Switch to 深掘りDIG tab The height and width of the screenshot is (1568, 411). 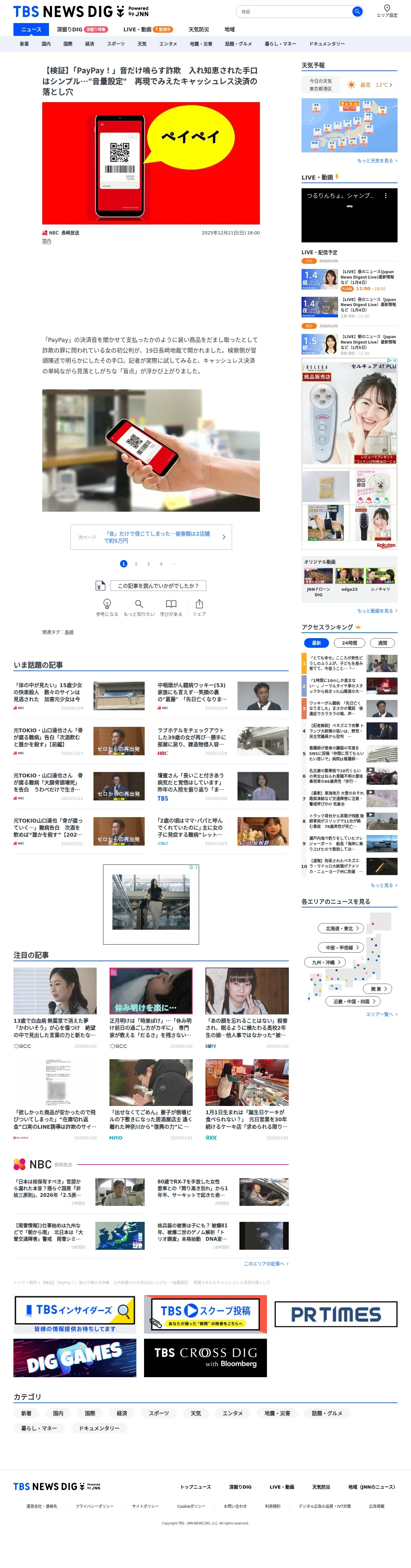(82, 29)
